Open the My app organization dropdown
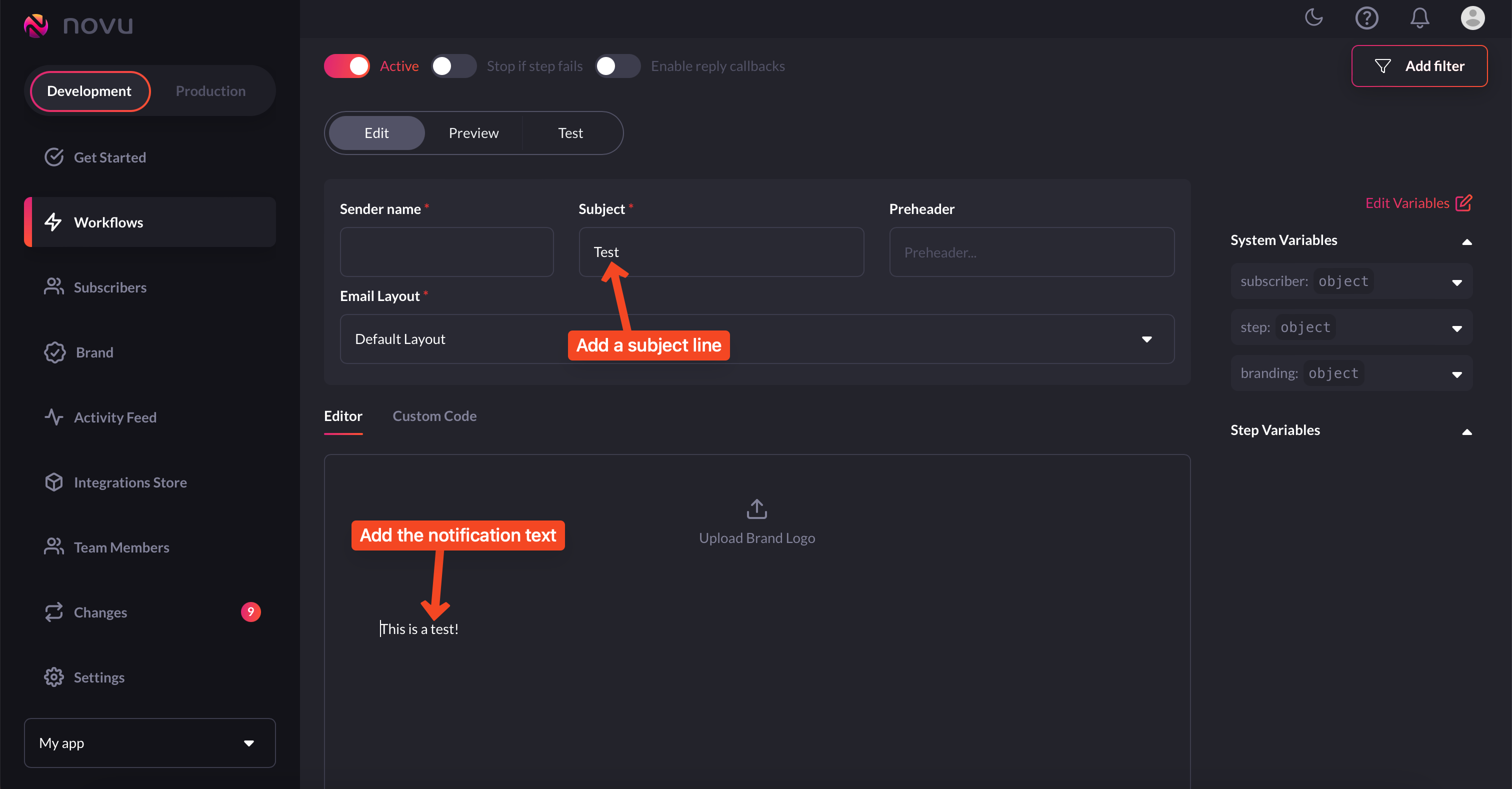1512x789 pixels. [149, 742]
